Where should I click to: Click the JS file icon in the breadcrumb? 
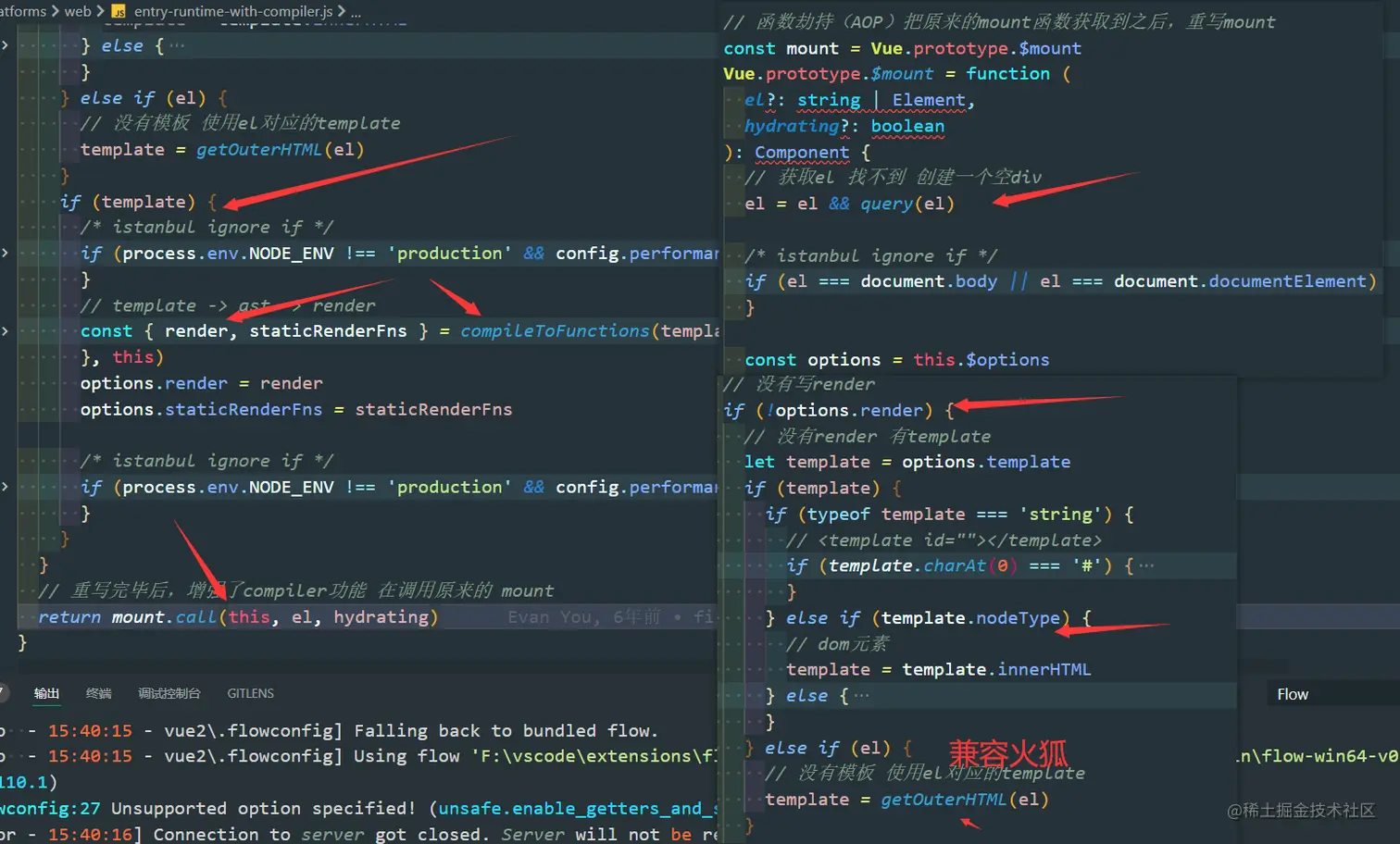point(119,11)
